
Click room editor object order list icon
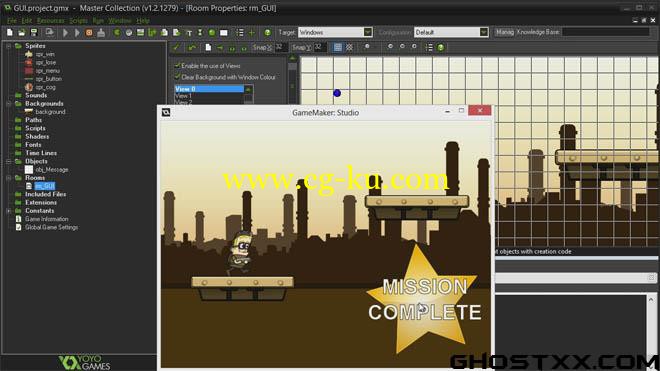pos(429,48)
